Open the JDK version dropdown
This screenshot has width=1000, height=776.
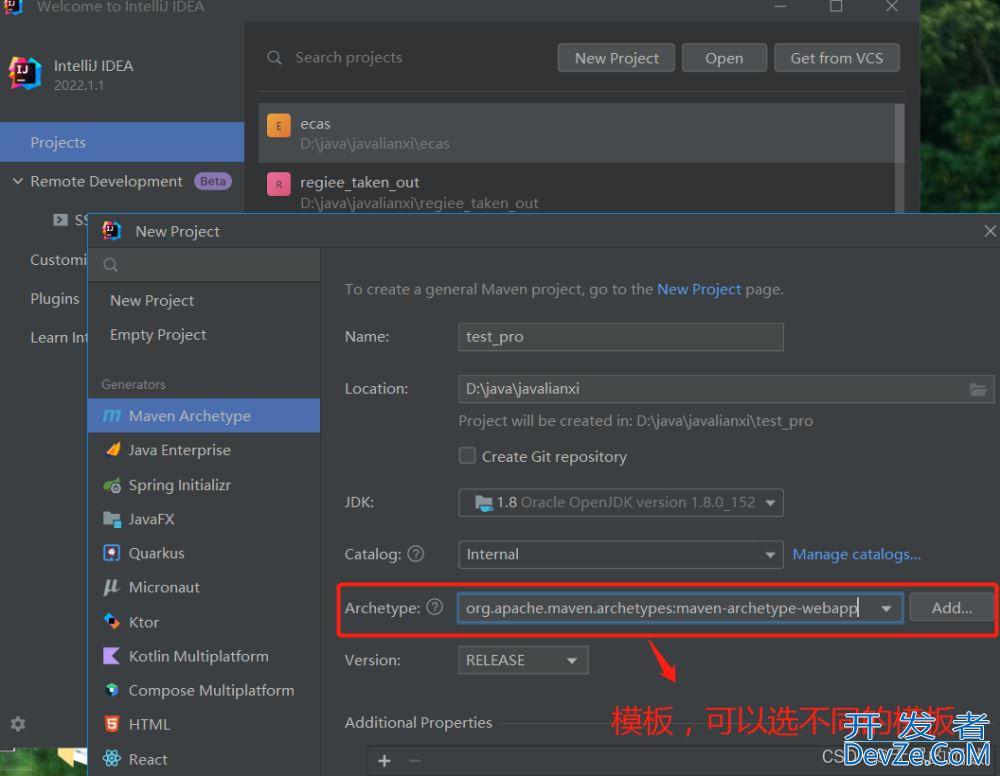click(621, 502)
